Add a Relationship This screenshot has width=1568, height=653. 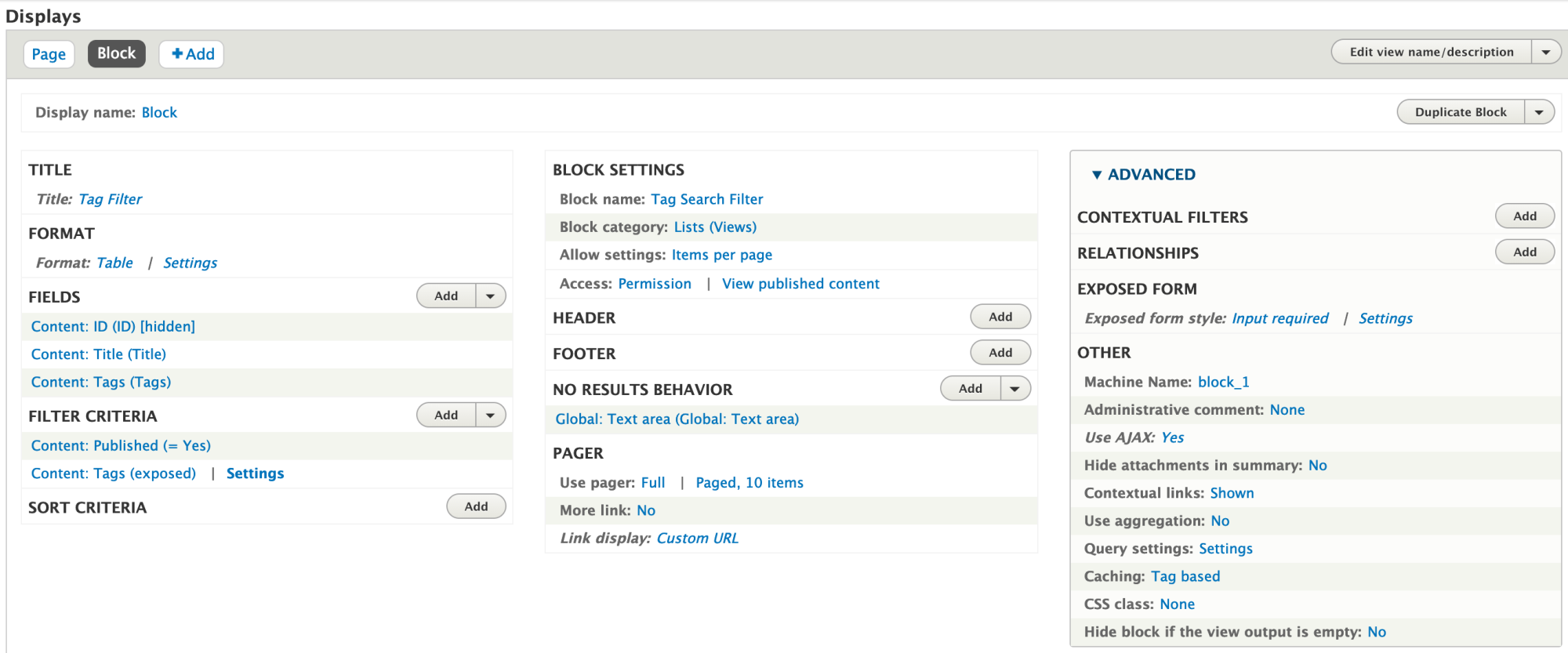point(1524,252)
